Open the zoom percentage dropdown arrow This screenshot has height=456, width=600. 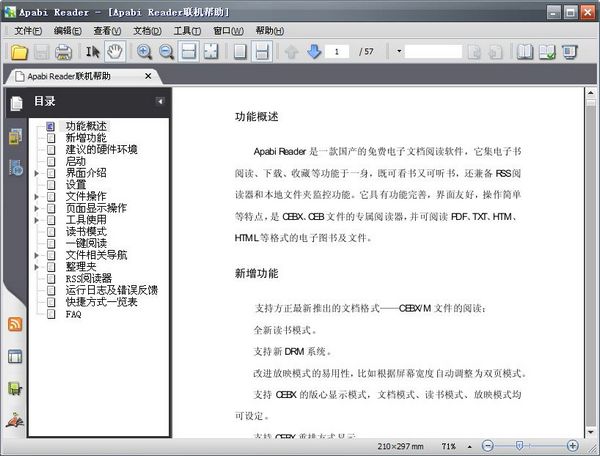(469, 445)
